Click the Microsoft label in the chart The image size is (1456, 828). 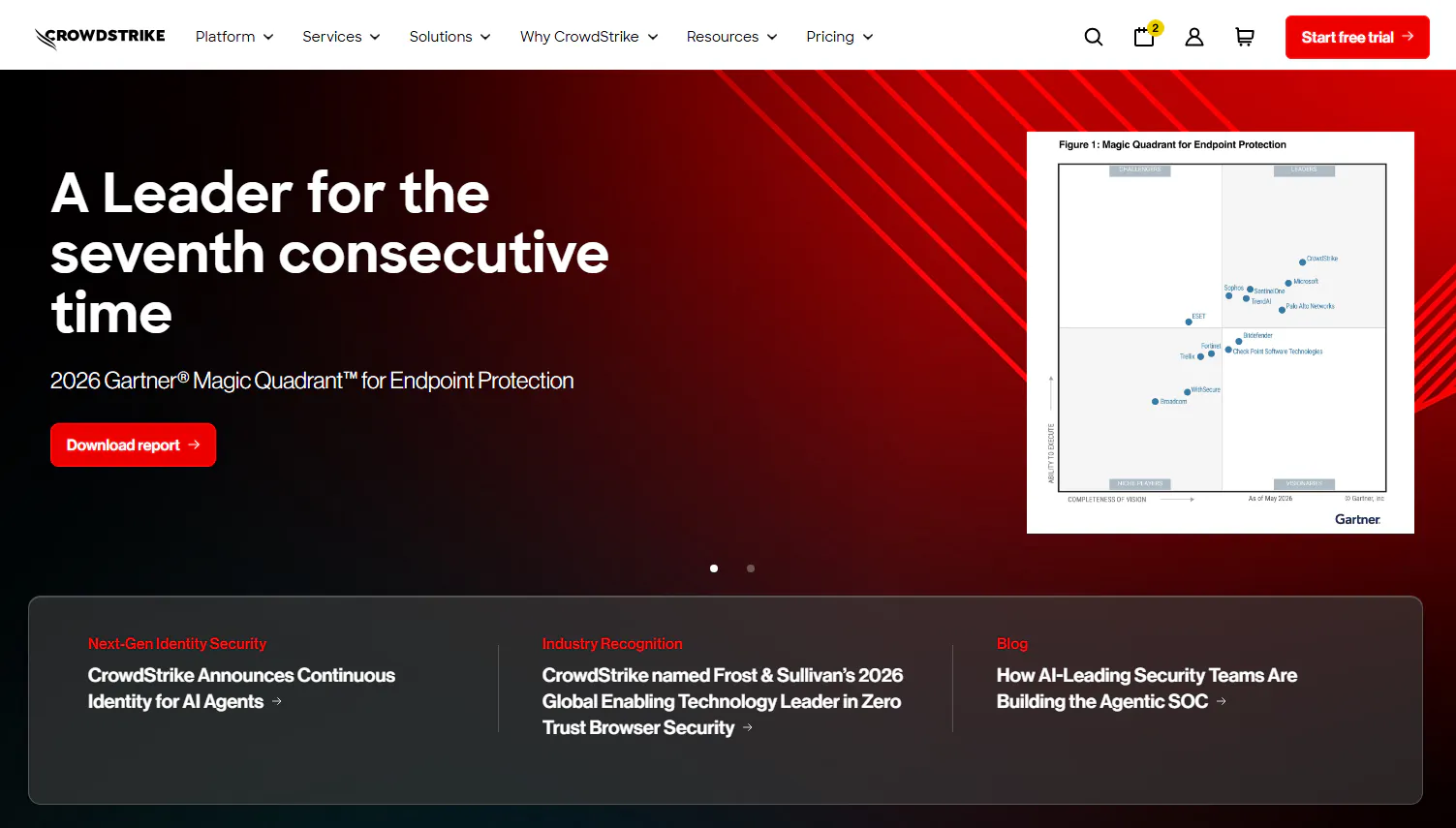[x=1306, y=282]
